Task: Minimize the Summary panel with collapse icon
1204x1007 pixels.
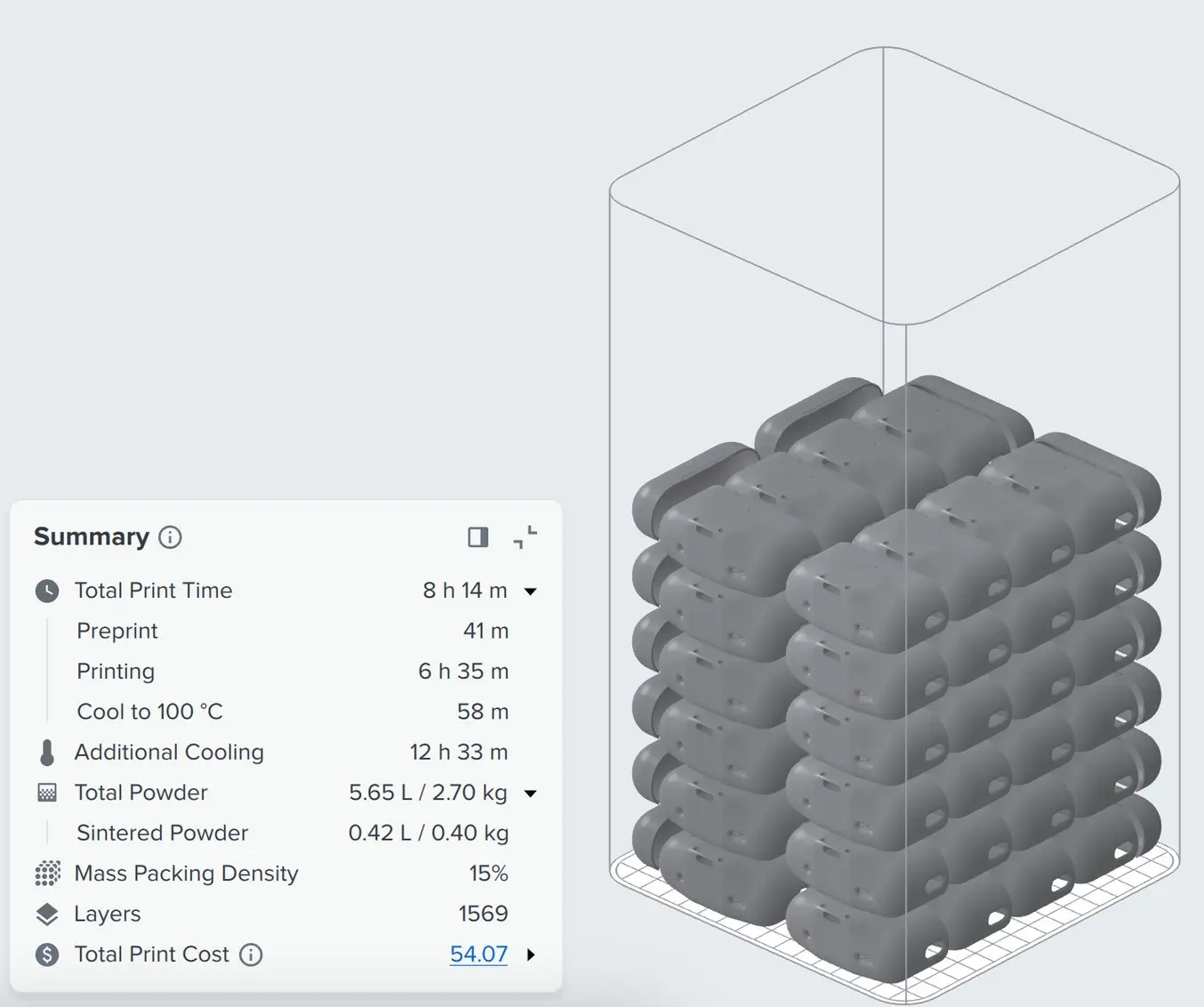Action: coord(526,537)
